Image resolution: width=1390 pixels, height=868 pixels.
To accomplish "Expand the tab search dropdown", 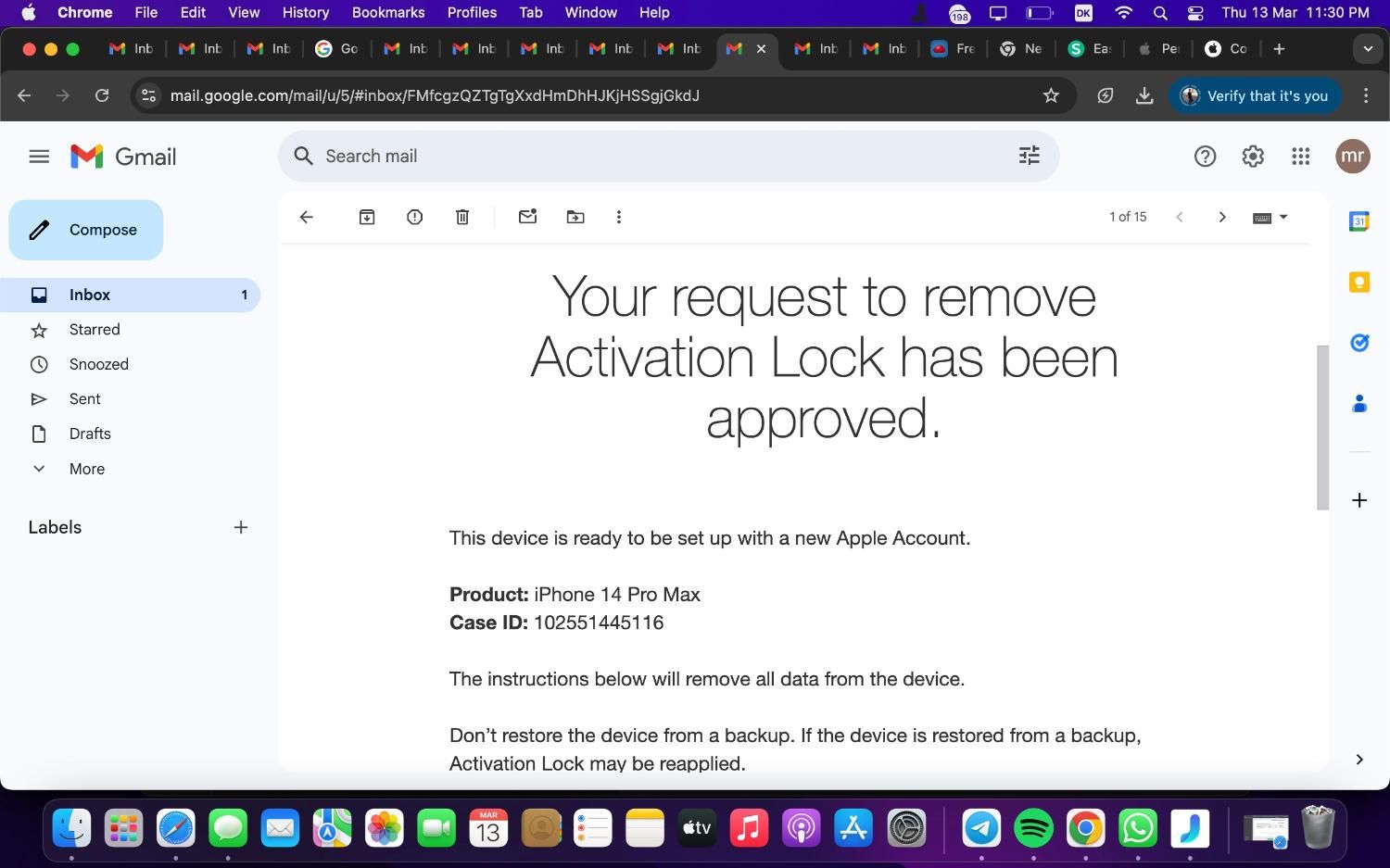I will 1368,49.
